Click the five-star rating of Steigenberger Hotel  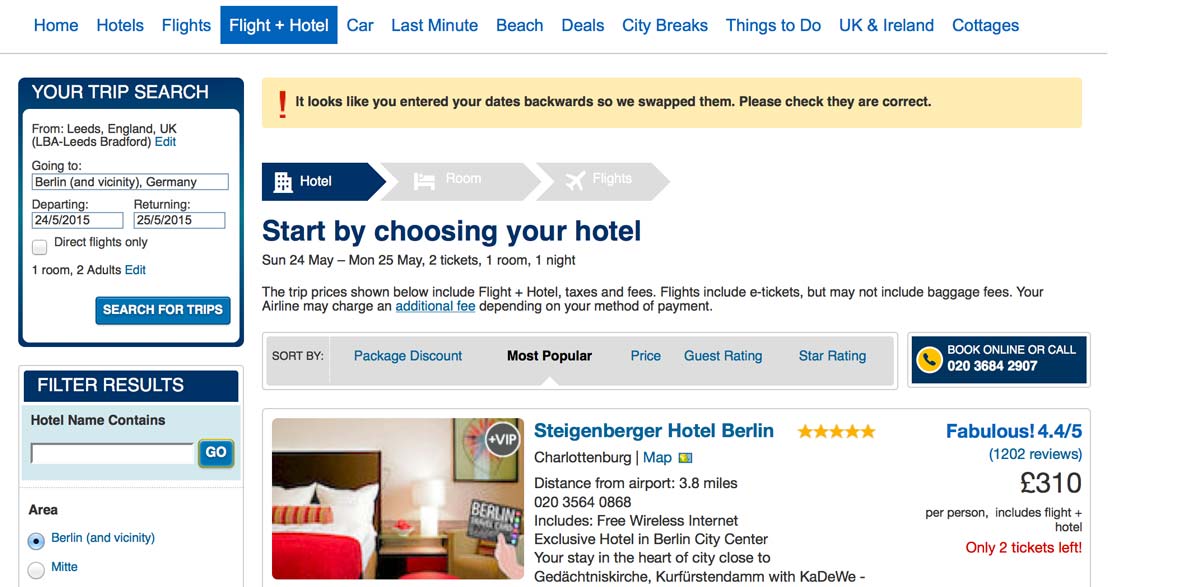pyautogui.click(x=836, y=432)
